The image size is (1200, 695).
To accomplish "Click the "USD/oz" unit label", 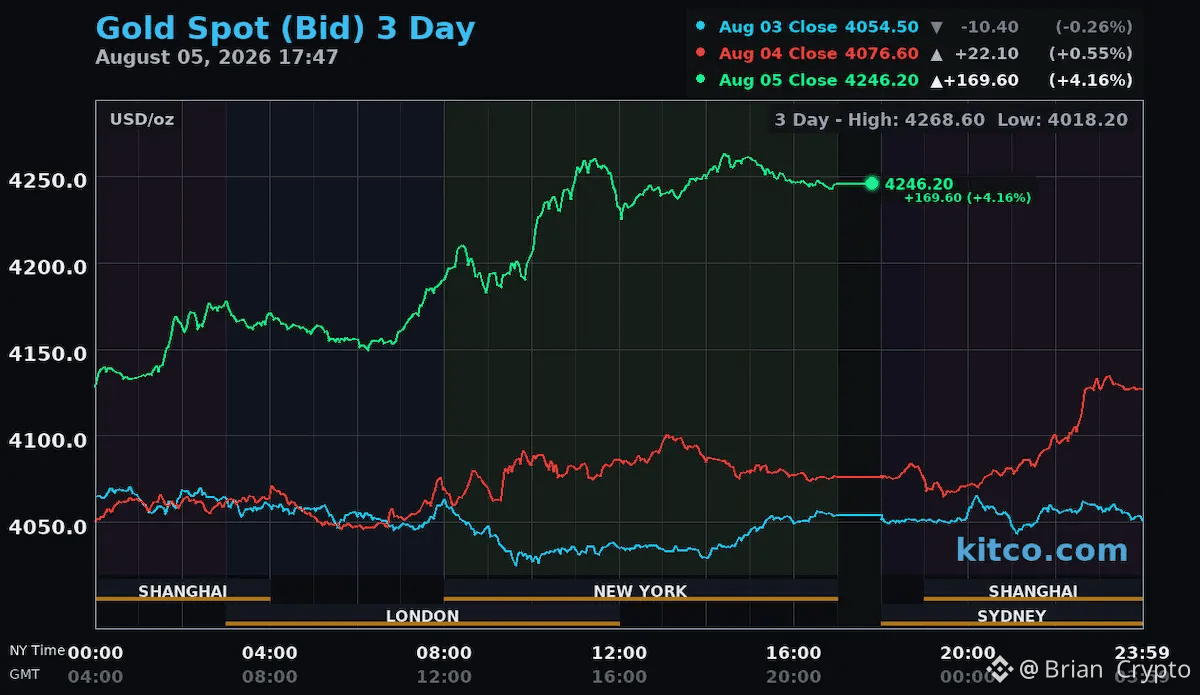I will pyautogui.click(x=142, y=120).
